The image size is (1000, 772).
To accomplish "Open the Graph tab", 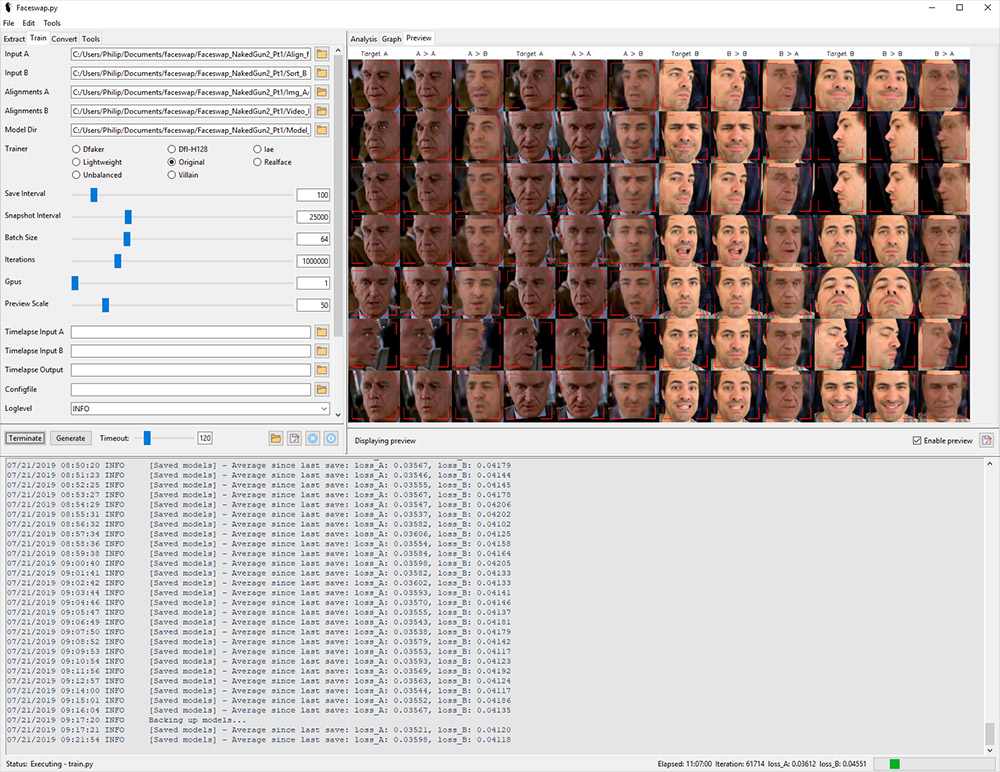I will (x=392, y=39).
